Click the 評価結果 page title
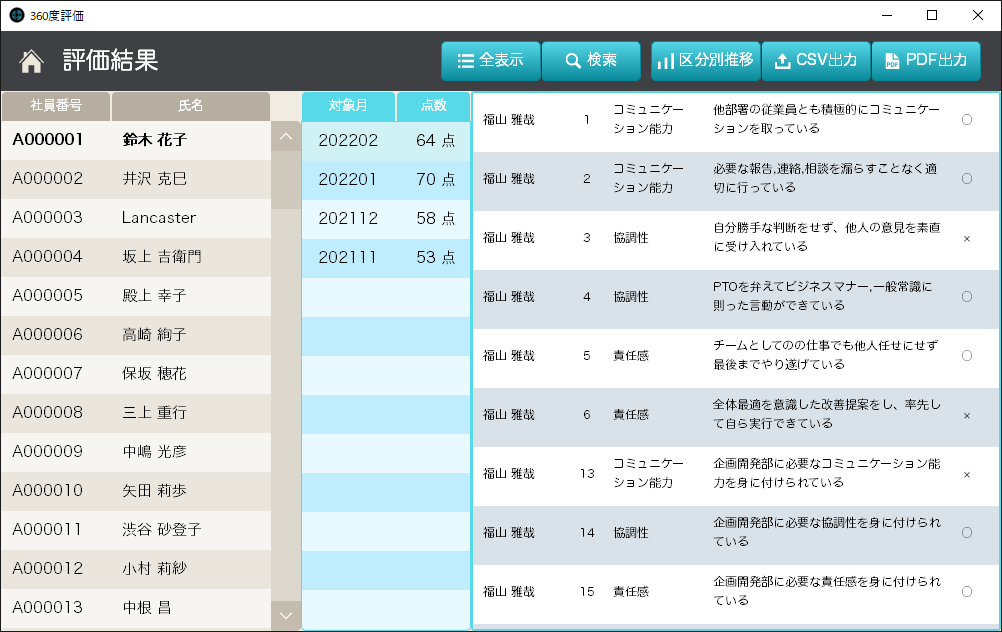Image resolution: width=1002 pixels, height=632 pixels. (x=111, y=61)
